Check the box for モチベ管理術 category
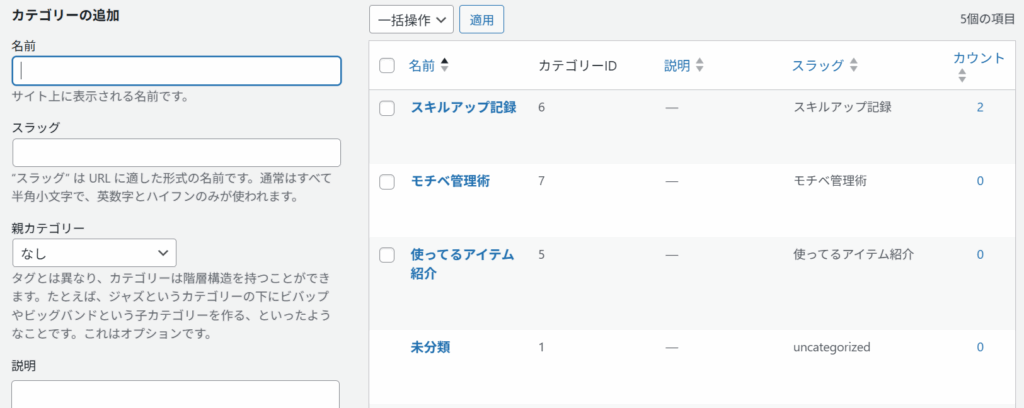This screenshot has width=1024, height=408. click(387, 183)
